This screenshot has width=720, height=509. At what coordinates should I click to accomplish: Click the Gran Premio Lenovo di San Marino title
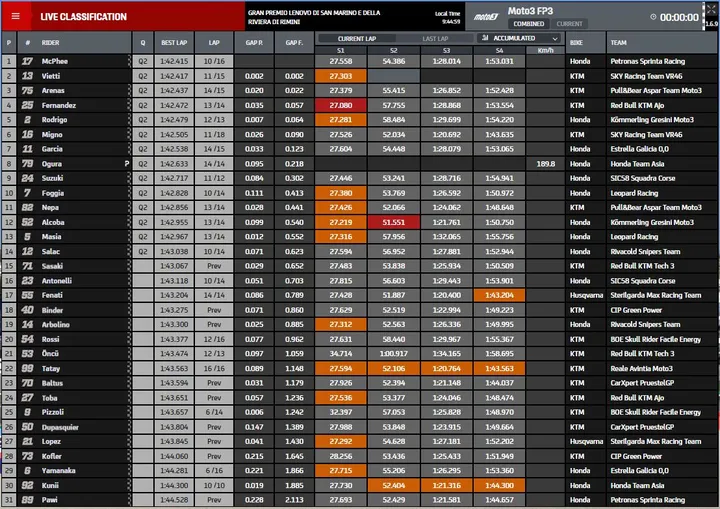coord(314,17)
